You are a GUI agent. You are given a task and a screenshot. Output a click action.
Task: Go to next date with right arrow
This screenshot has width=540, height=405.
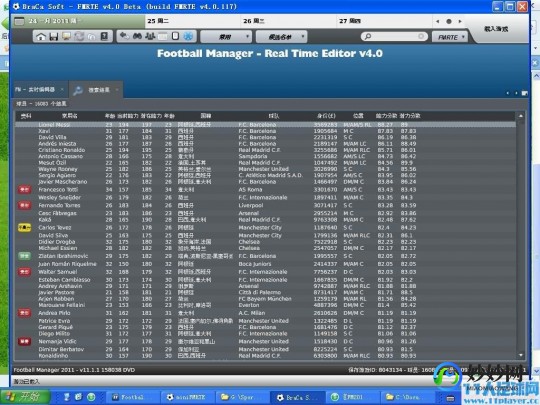(x=460, y=21)
